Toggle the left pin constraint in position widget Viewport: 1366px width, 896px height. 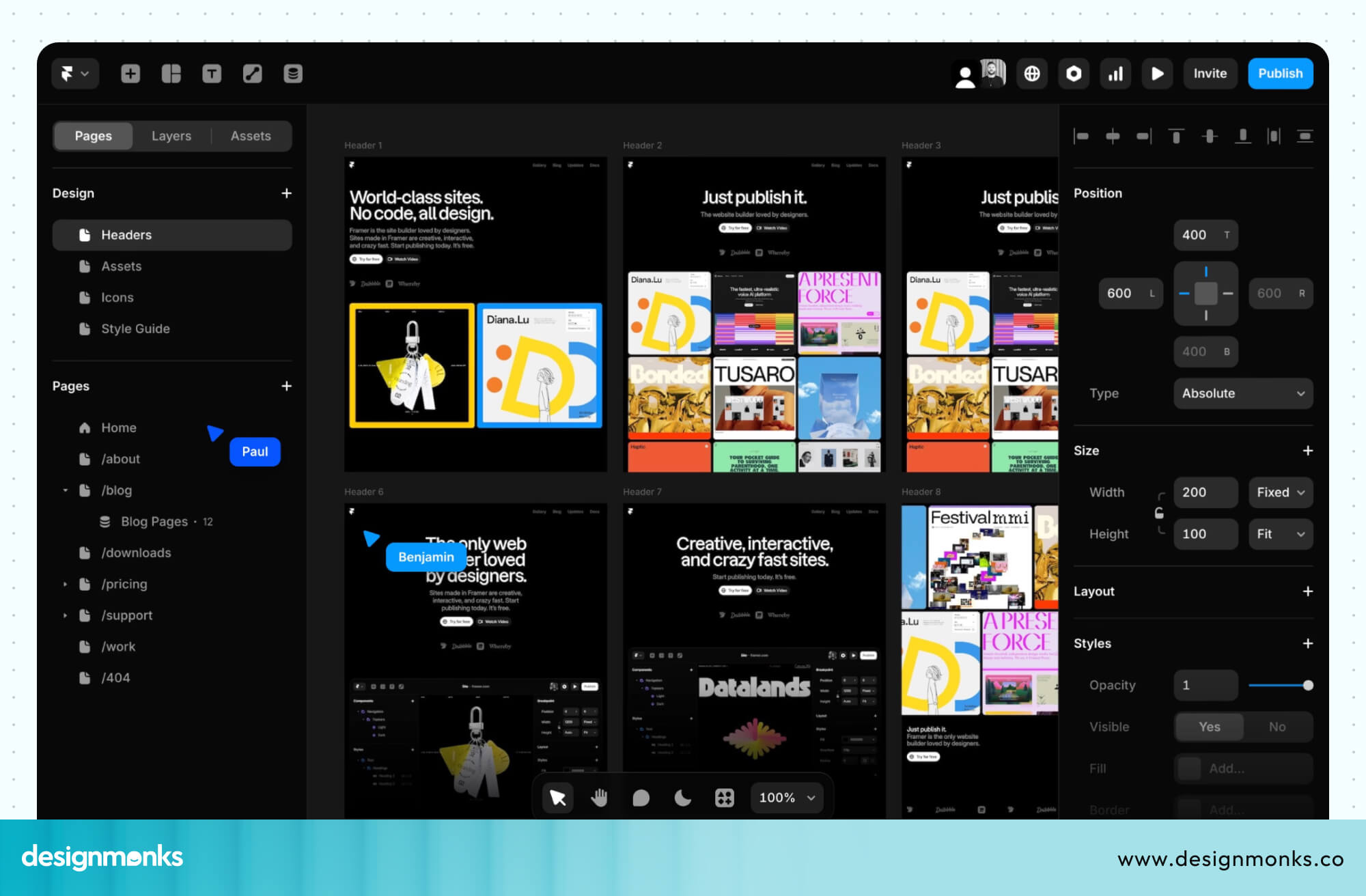click(x=1184, y=294)
